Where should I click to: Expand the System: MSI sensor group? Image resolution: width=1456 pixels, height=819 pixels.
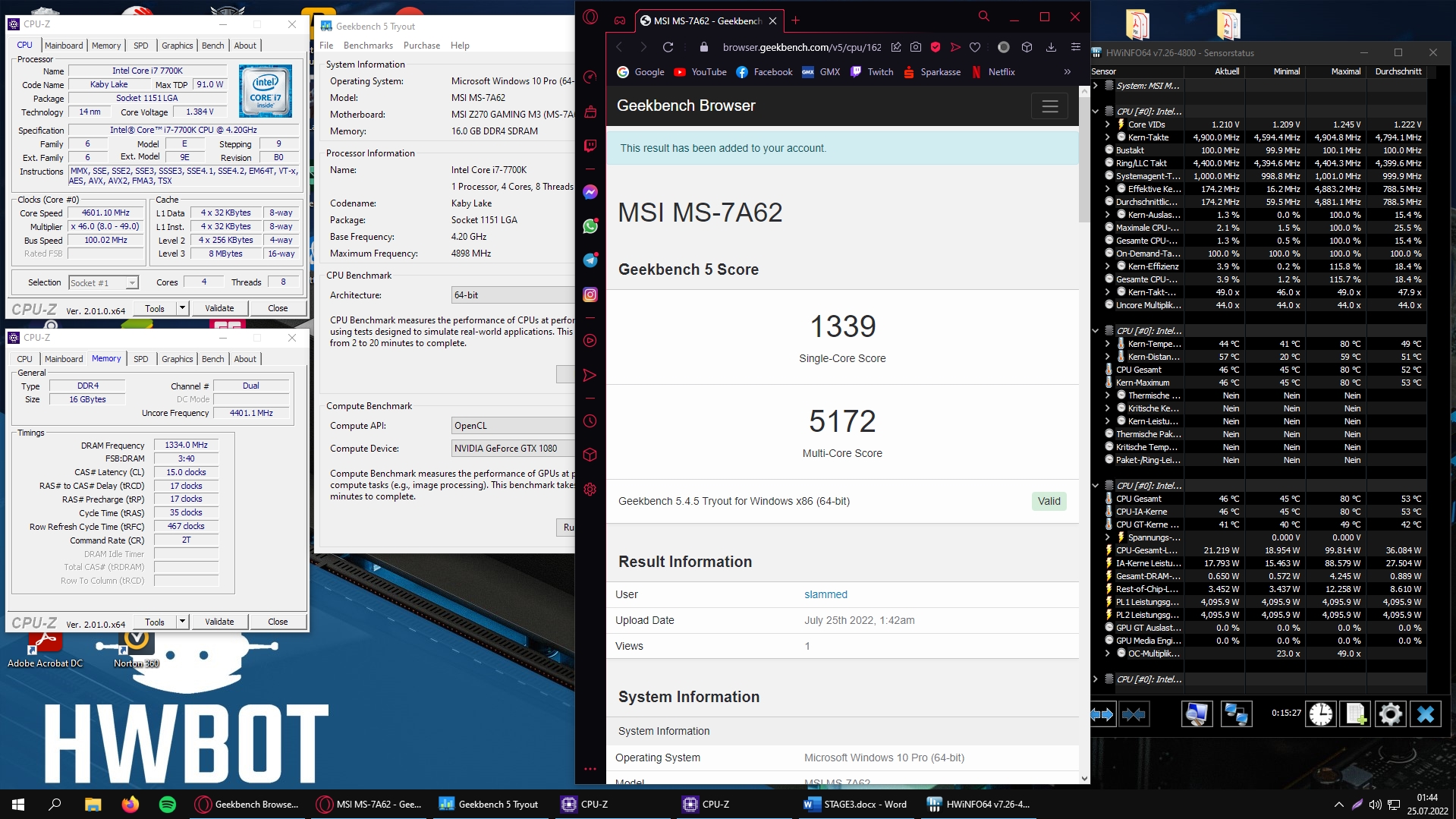(x=1096, y=86)
